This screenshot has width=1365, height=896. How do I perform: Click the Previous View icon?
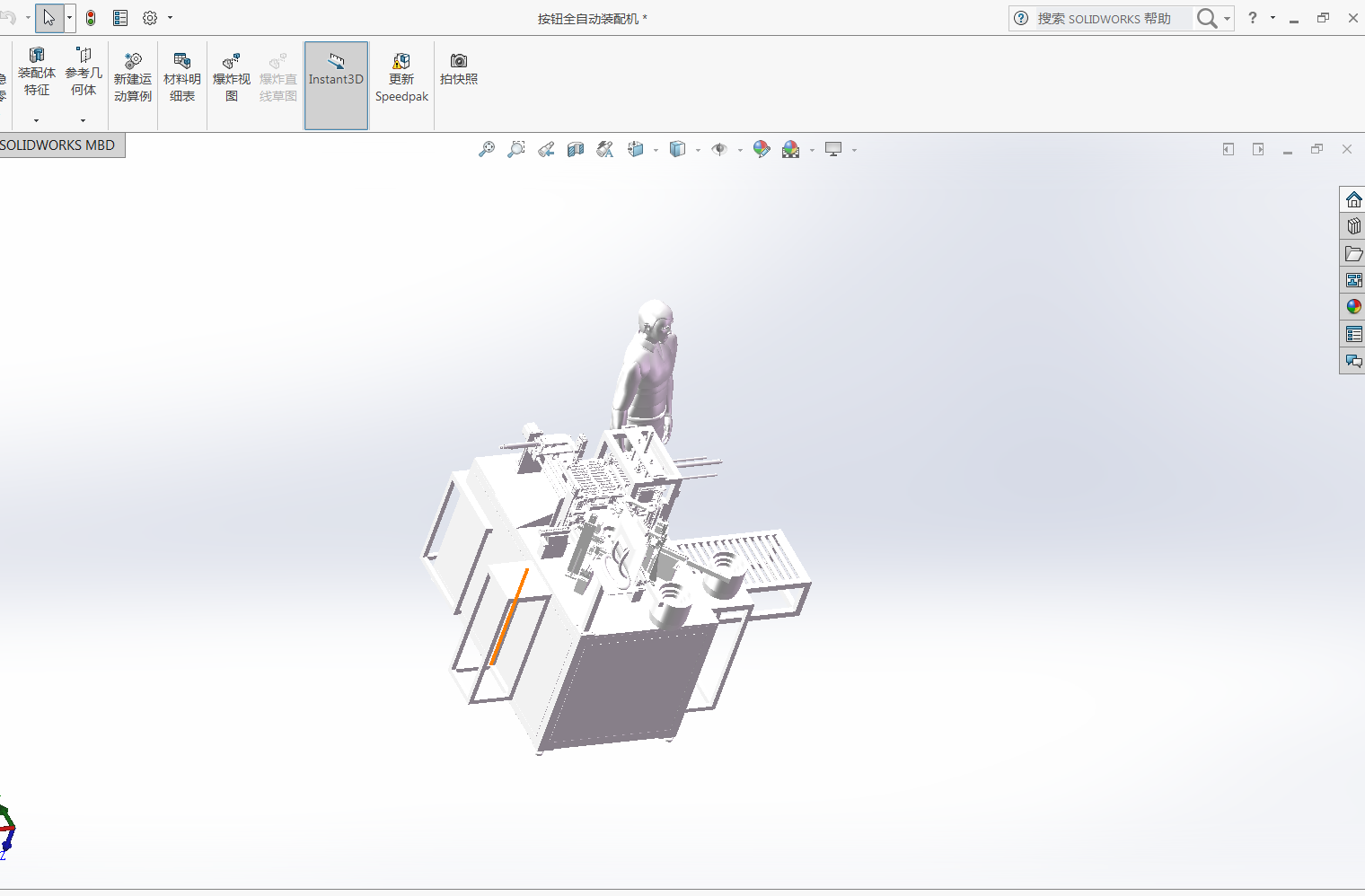click(x=546, y=149)
